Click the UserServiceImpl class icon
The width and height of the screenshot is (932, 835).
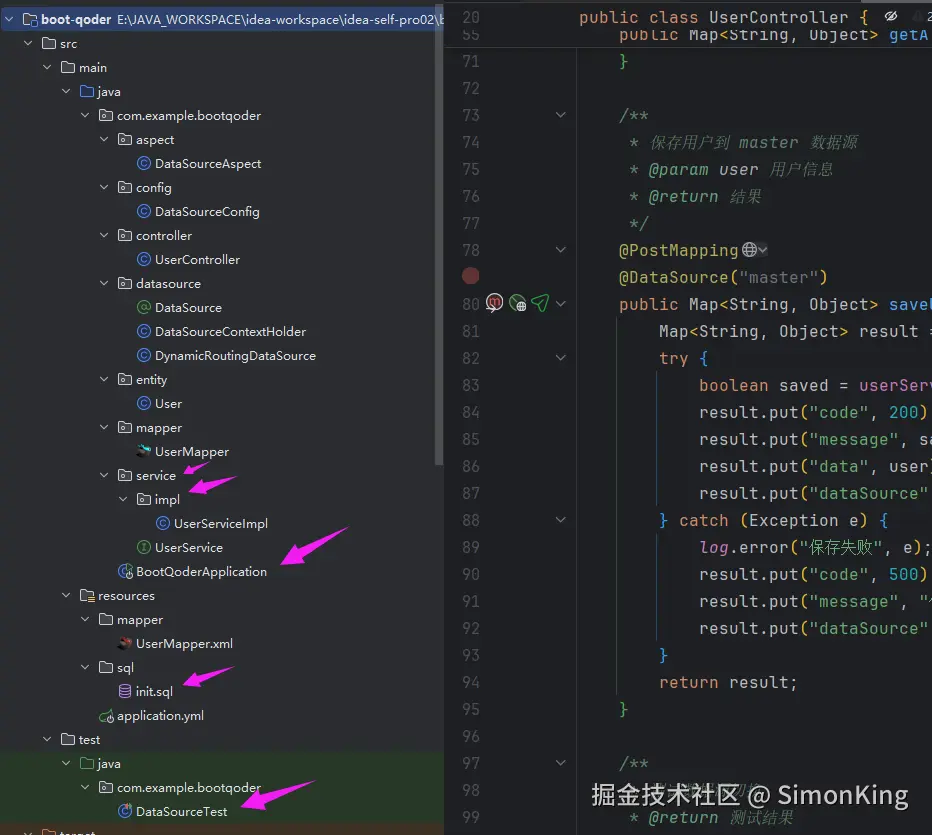[x=162, y=524]
